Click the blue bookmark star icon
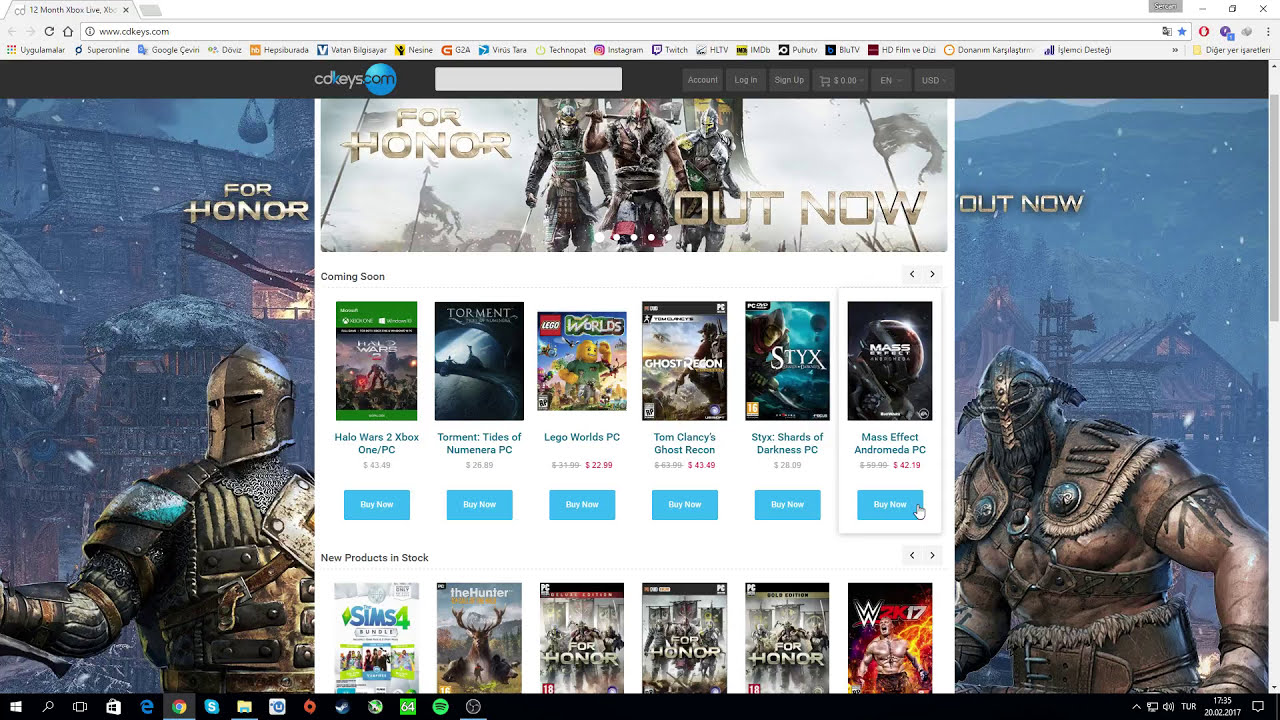 point(1182,31)
